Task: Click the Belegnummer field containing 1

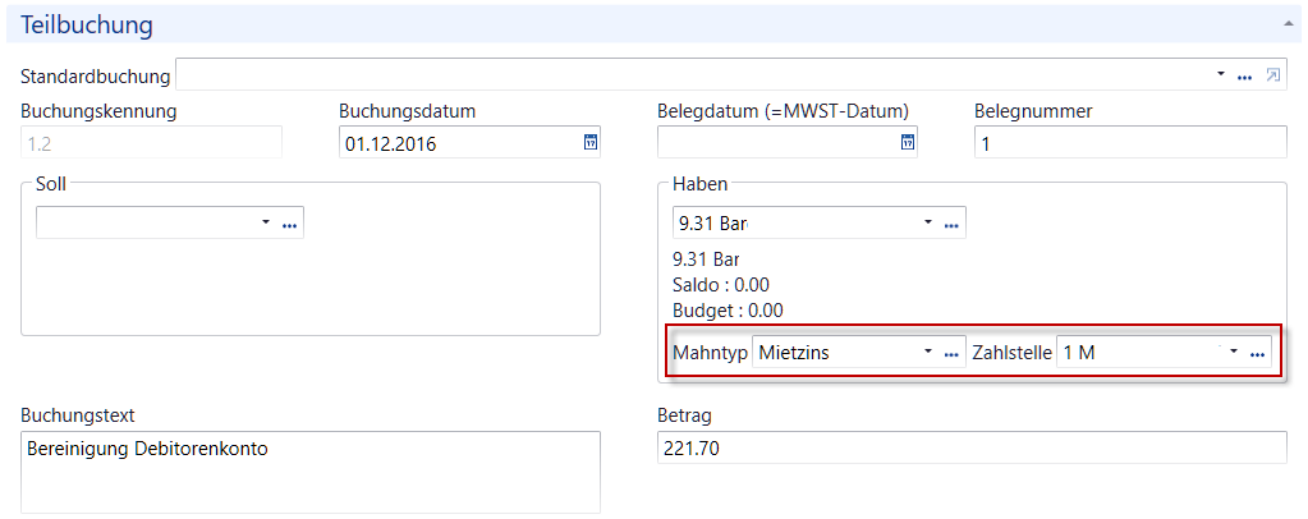Action: pos(1130,143)
